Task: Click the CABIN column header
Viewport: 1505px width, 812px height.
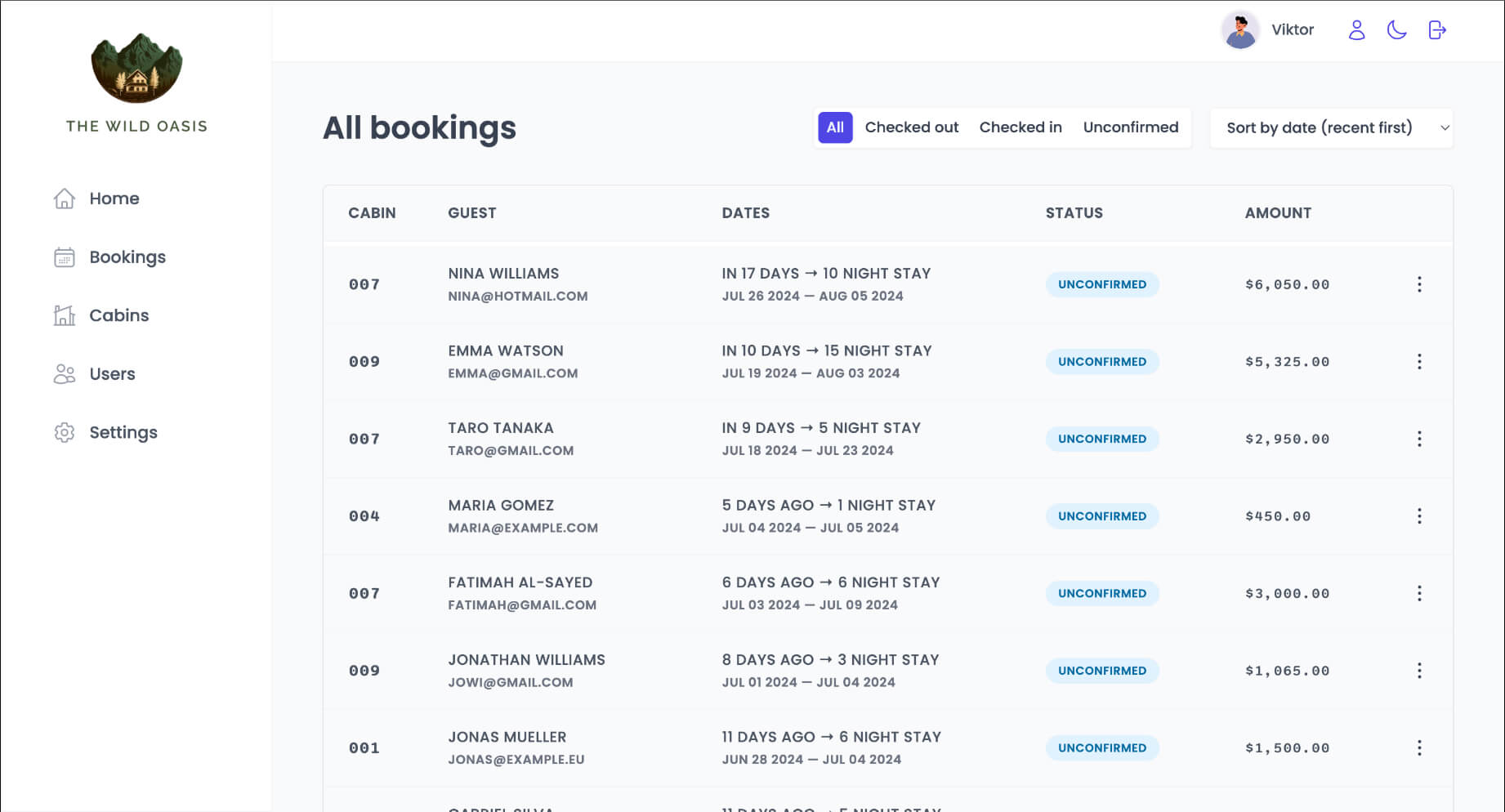Action: coord(372,213)
